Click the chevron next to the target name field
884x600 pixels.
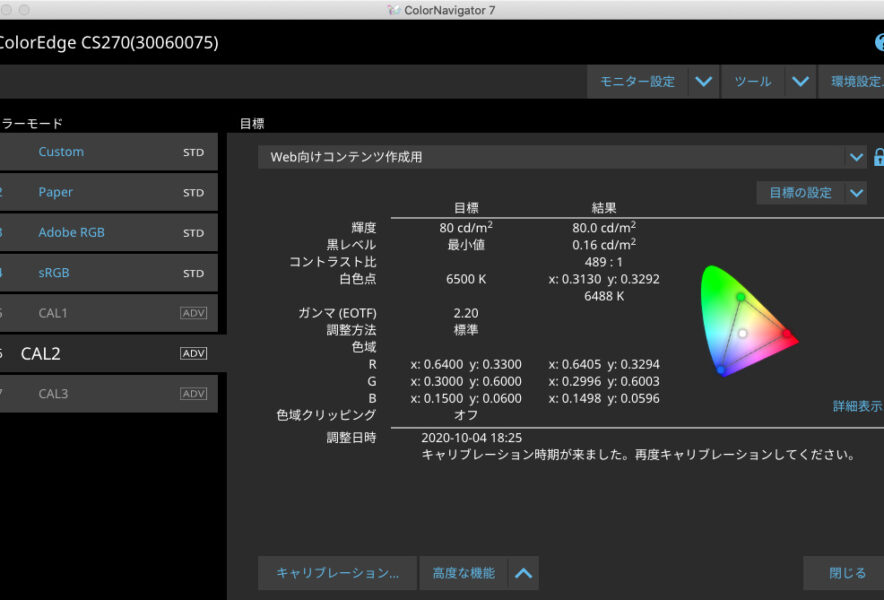pyautogui.click(x=856, y=157)
